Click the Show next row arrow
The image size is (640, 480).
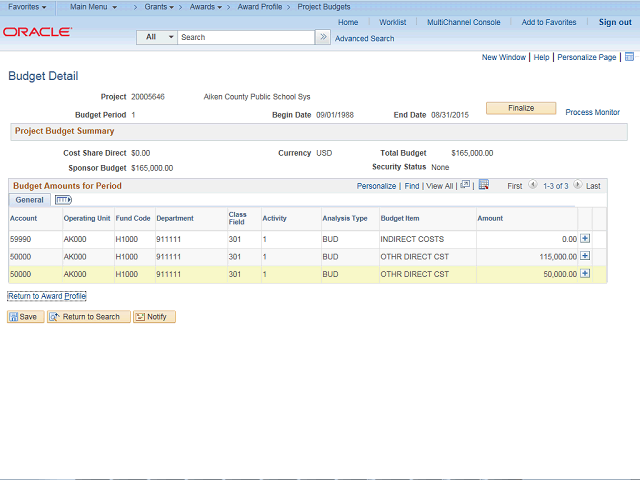coord(576,186)
